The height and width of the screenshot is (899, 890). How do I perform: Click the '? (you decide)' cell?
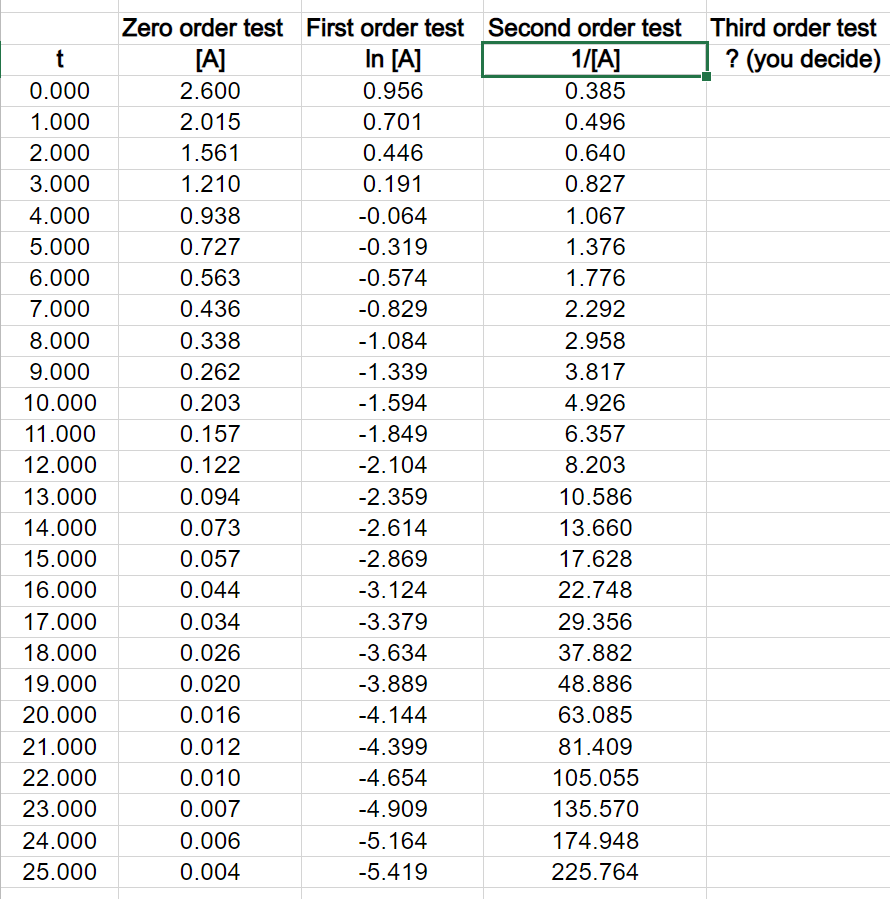pyautogui.click(x=798, y=60)
